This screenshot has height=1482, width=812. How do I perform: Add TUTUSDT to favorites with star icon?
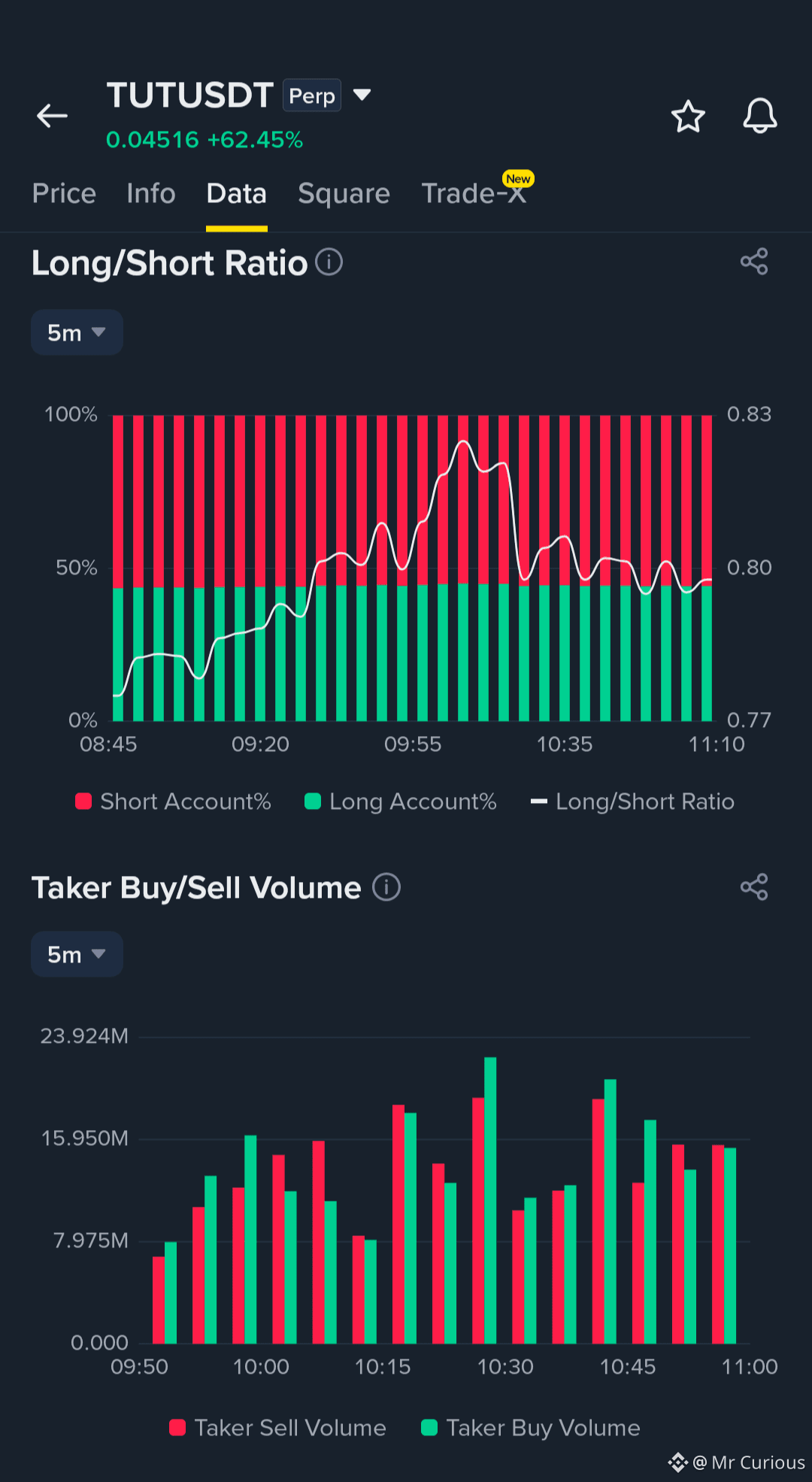688,117
